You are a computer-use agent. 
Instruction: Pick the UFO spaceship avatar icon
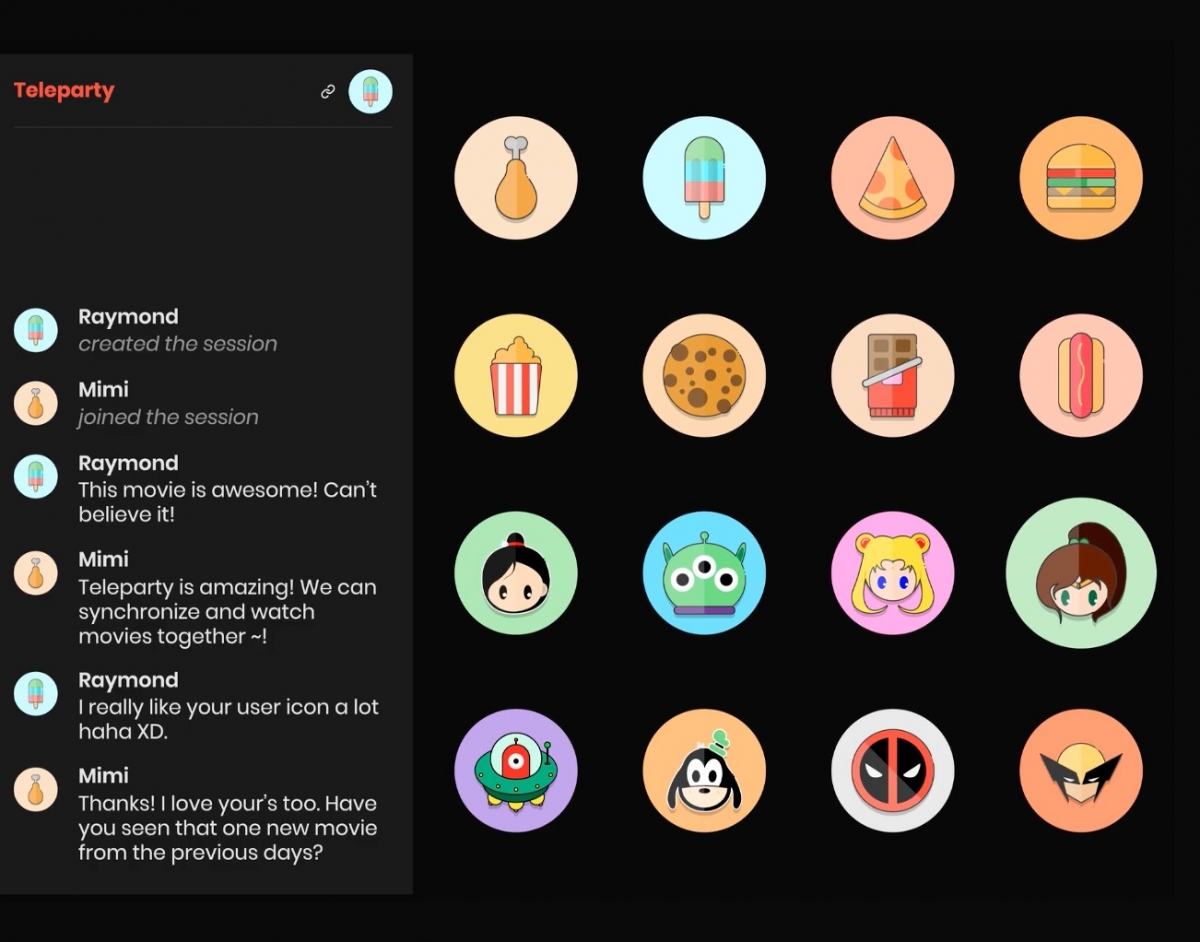516,771
